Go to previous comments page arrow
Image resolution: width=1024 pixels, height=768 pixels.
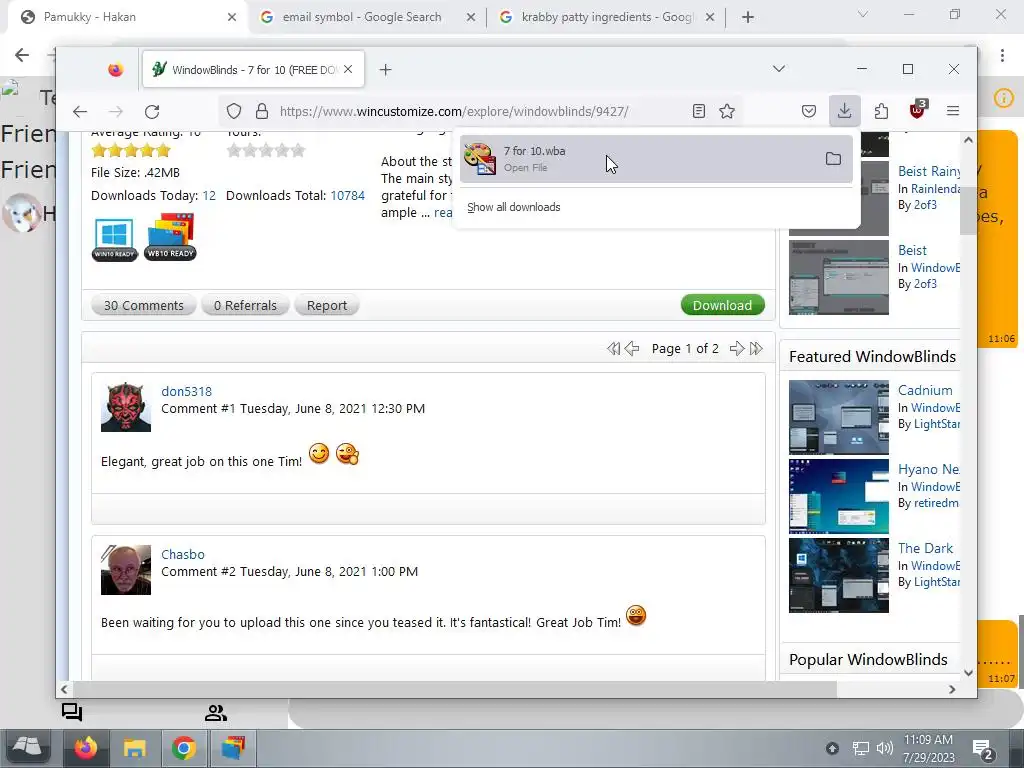(x=632, y=348)
